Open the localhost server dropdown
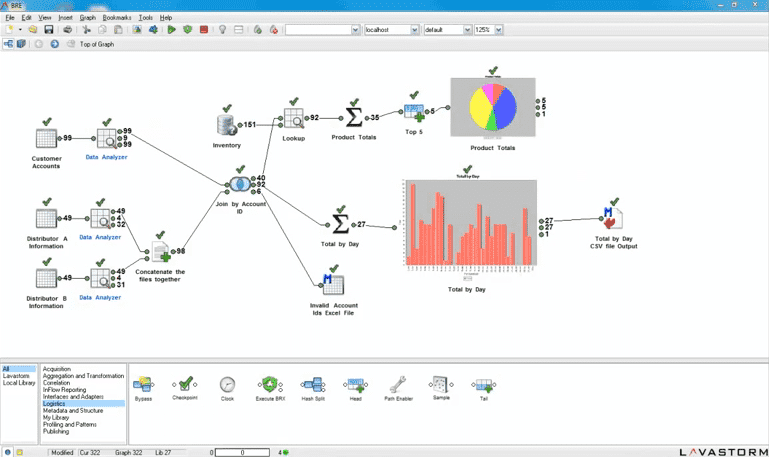The width and height of the screenshot is (769, 457). click(414, 30)
